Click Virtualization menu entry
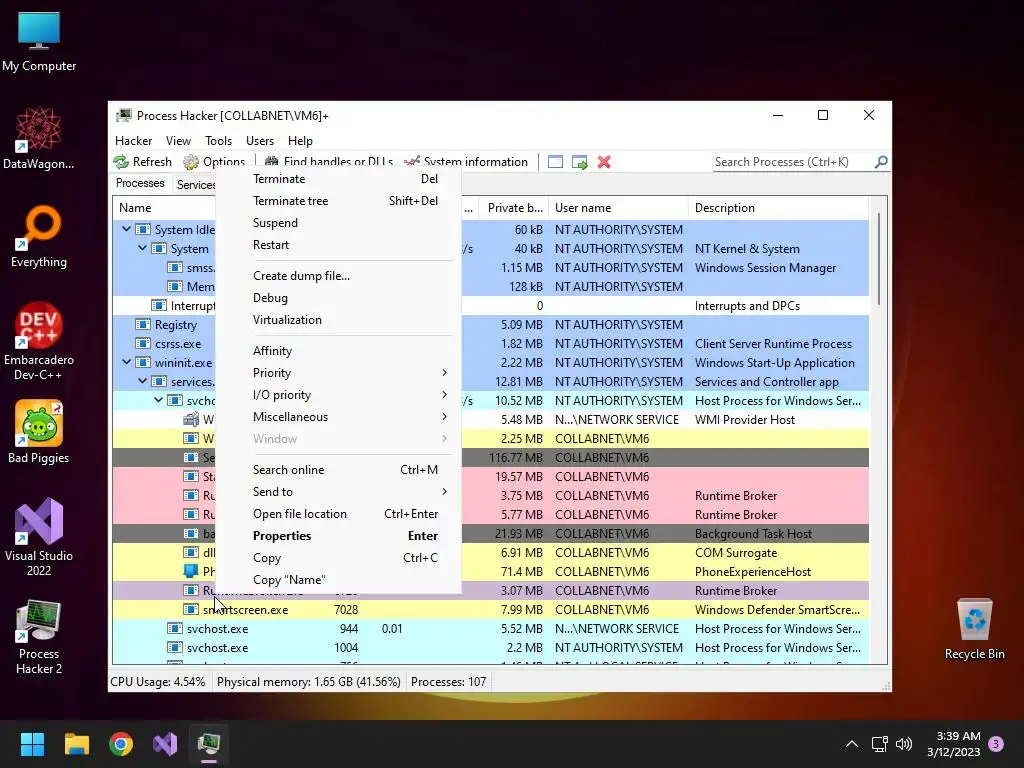The image size is (1024, 768). point(338,320)
